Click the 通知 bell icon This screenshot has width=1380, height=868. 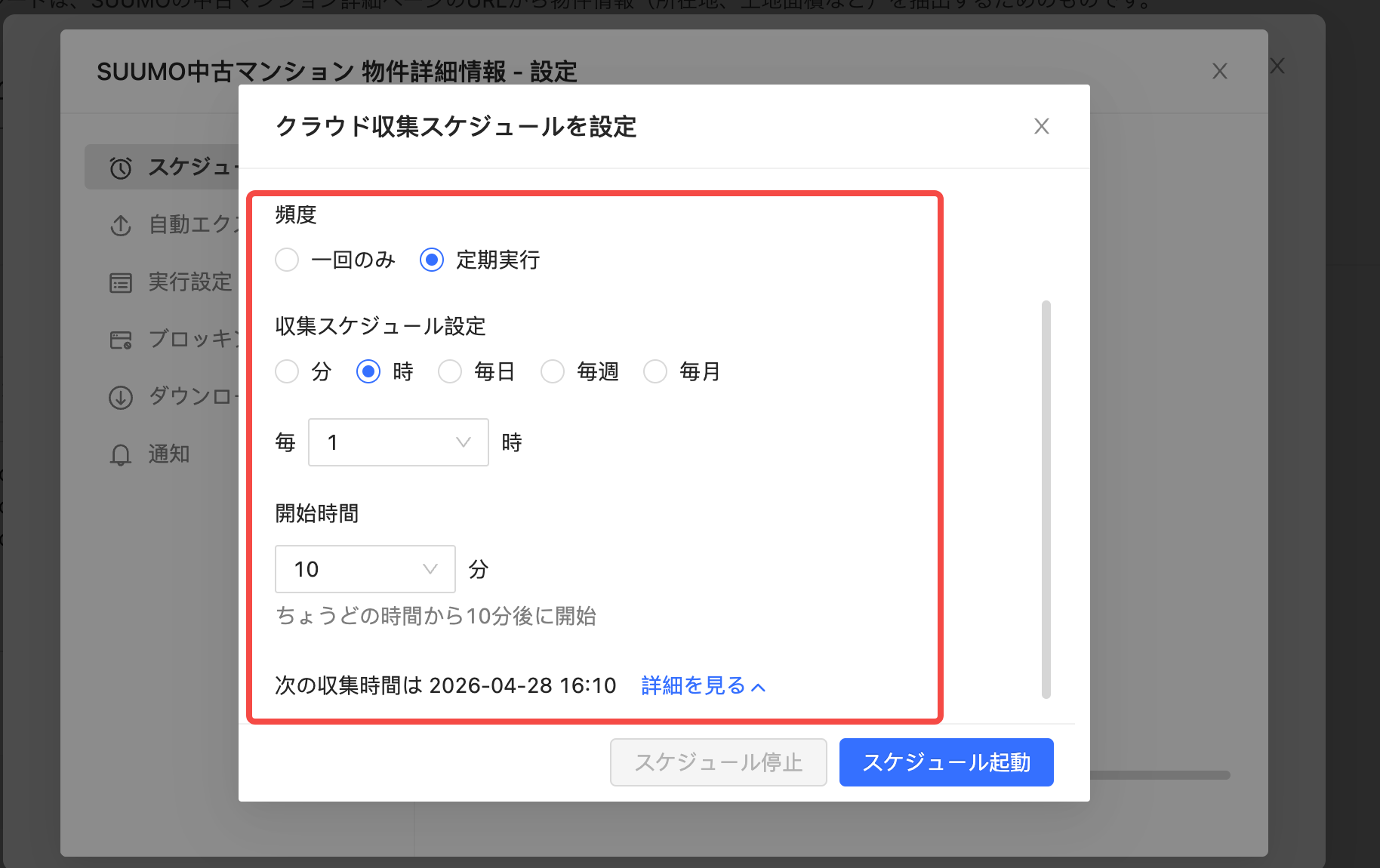tap(121, 454)
